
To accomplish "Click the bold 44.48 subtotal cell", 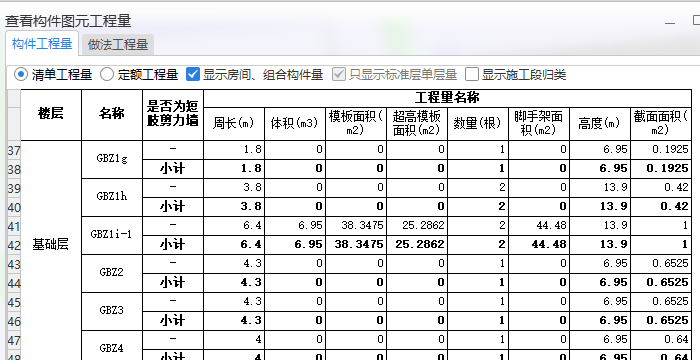I will [539, 245].
